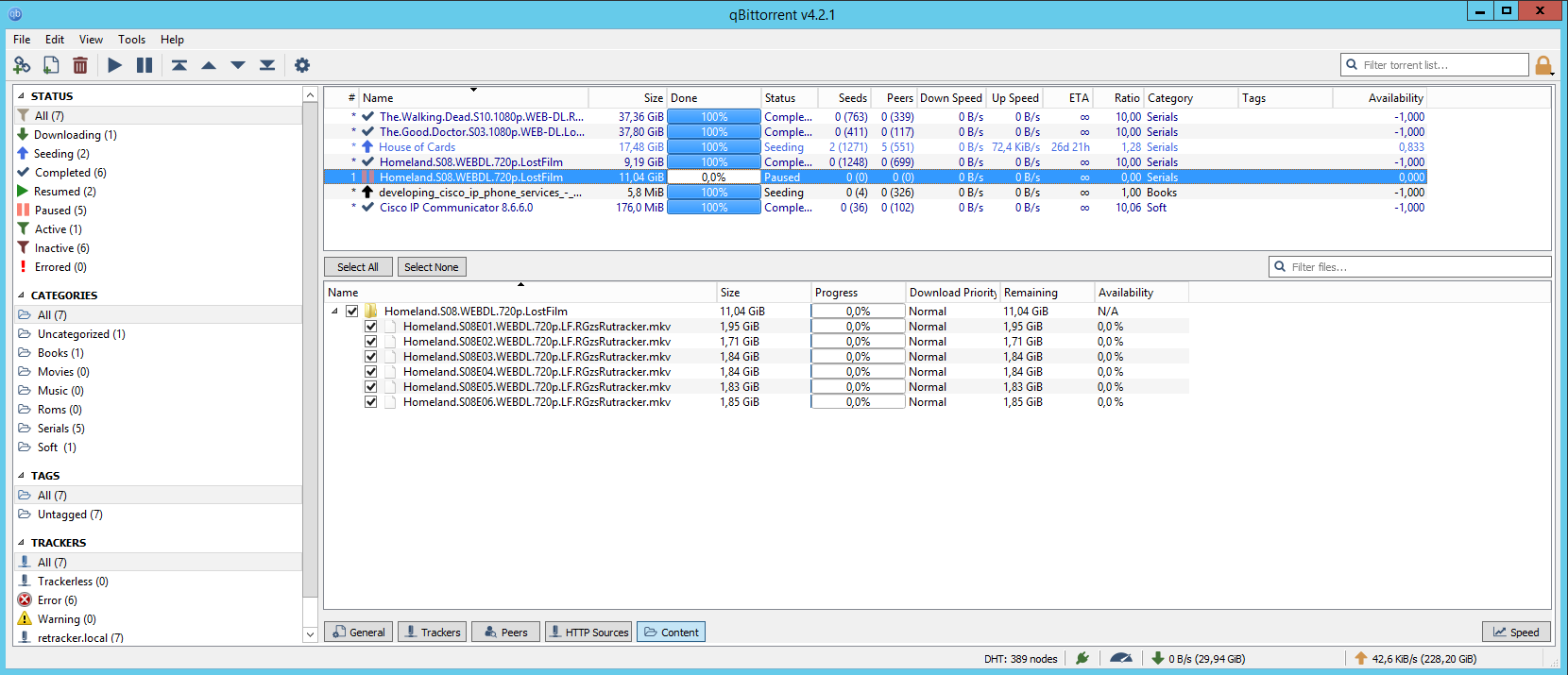The height and width of the screenshot is (675, 1568).
Task: Sort torrents by the Name column header
Action: (473, 98)
